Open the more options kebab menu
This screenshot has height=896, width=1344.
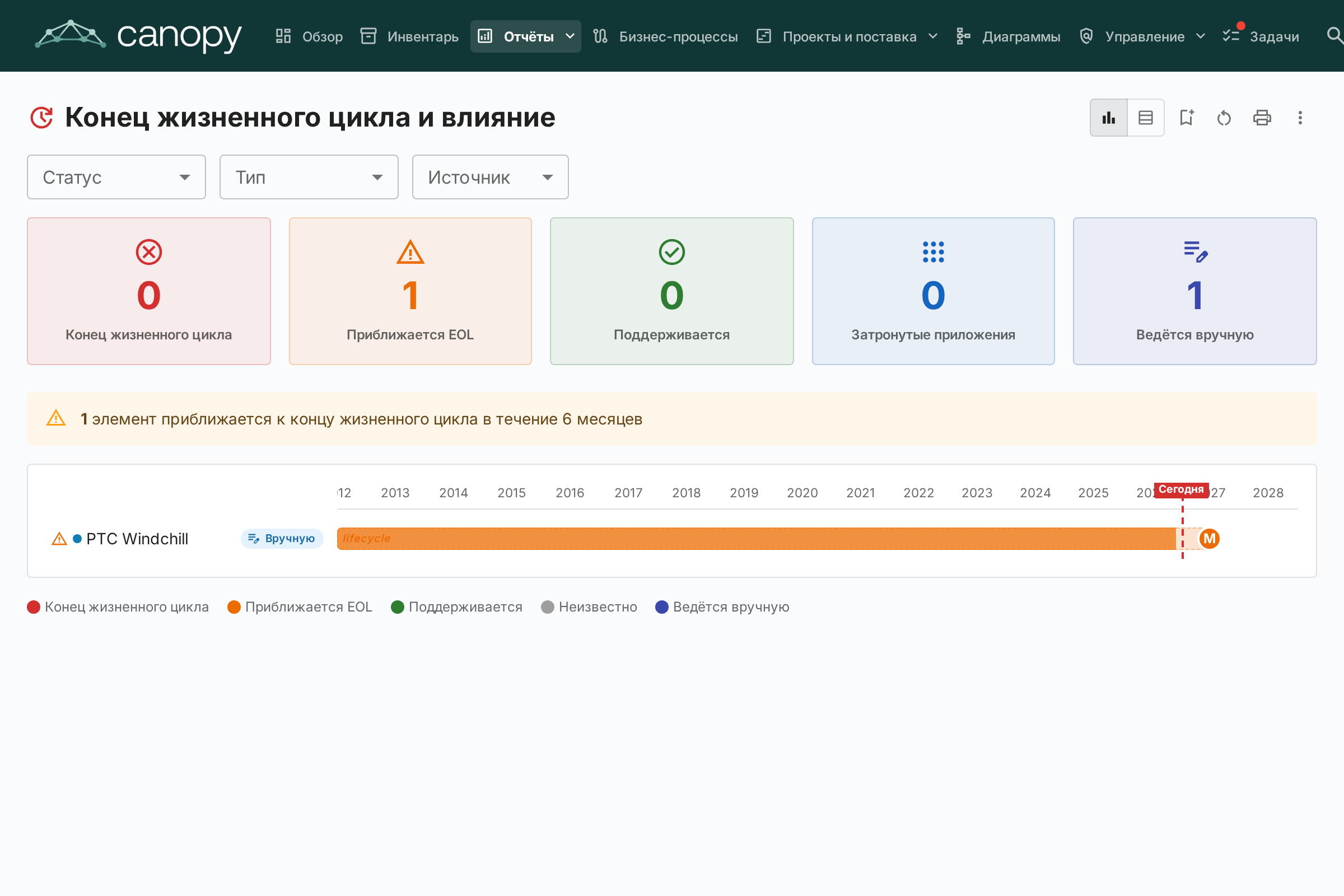pos(1300,118)
